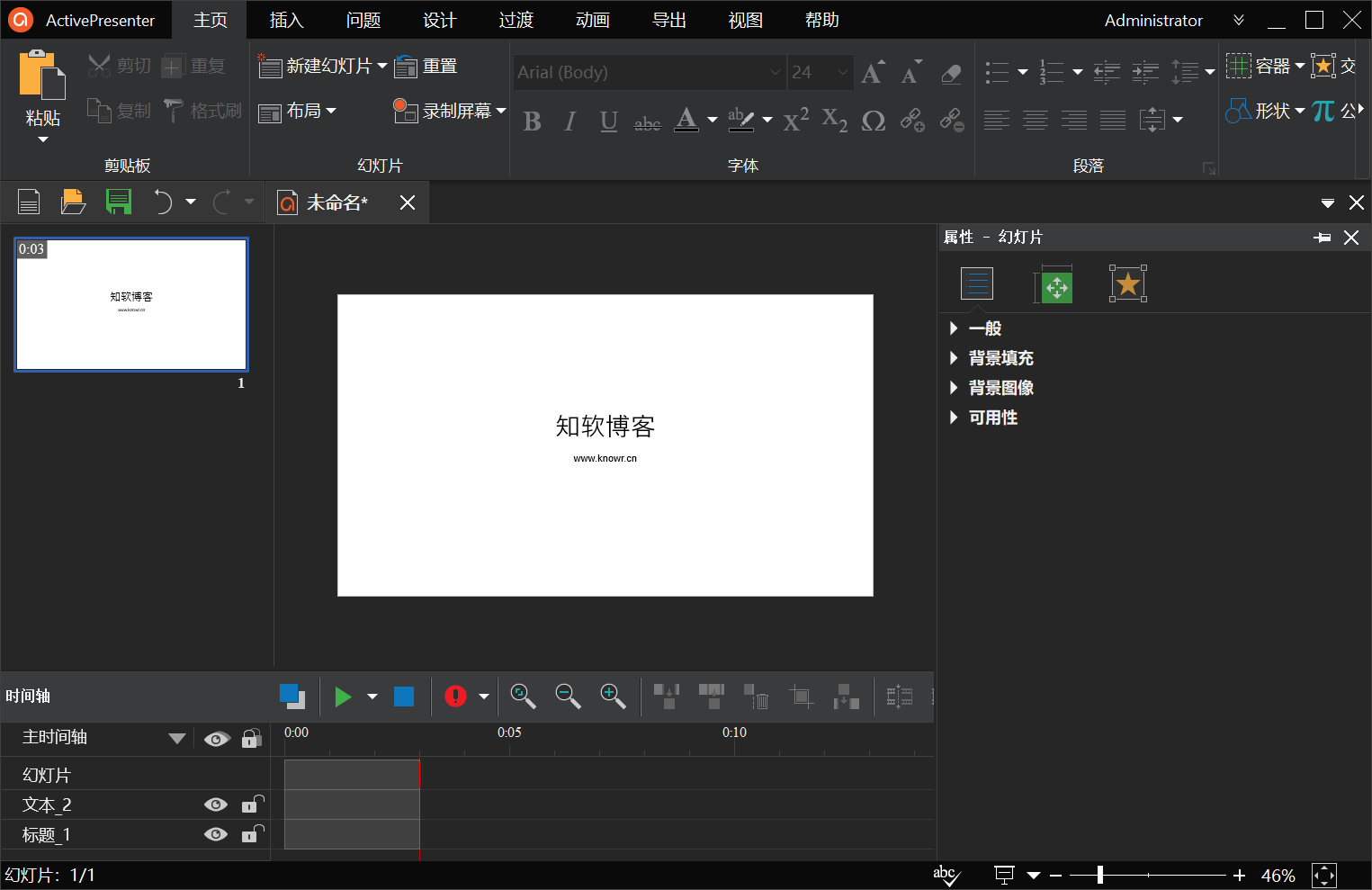Open the play button options arrow

coord(372,697)
